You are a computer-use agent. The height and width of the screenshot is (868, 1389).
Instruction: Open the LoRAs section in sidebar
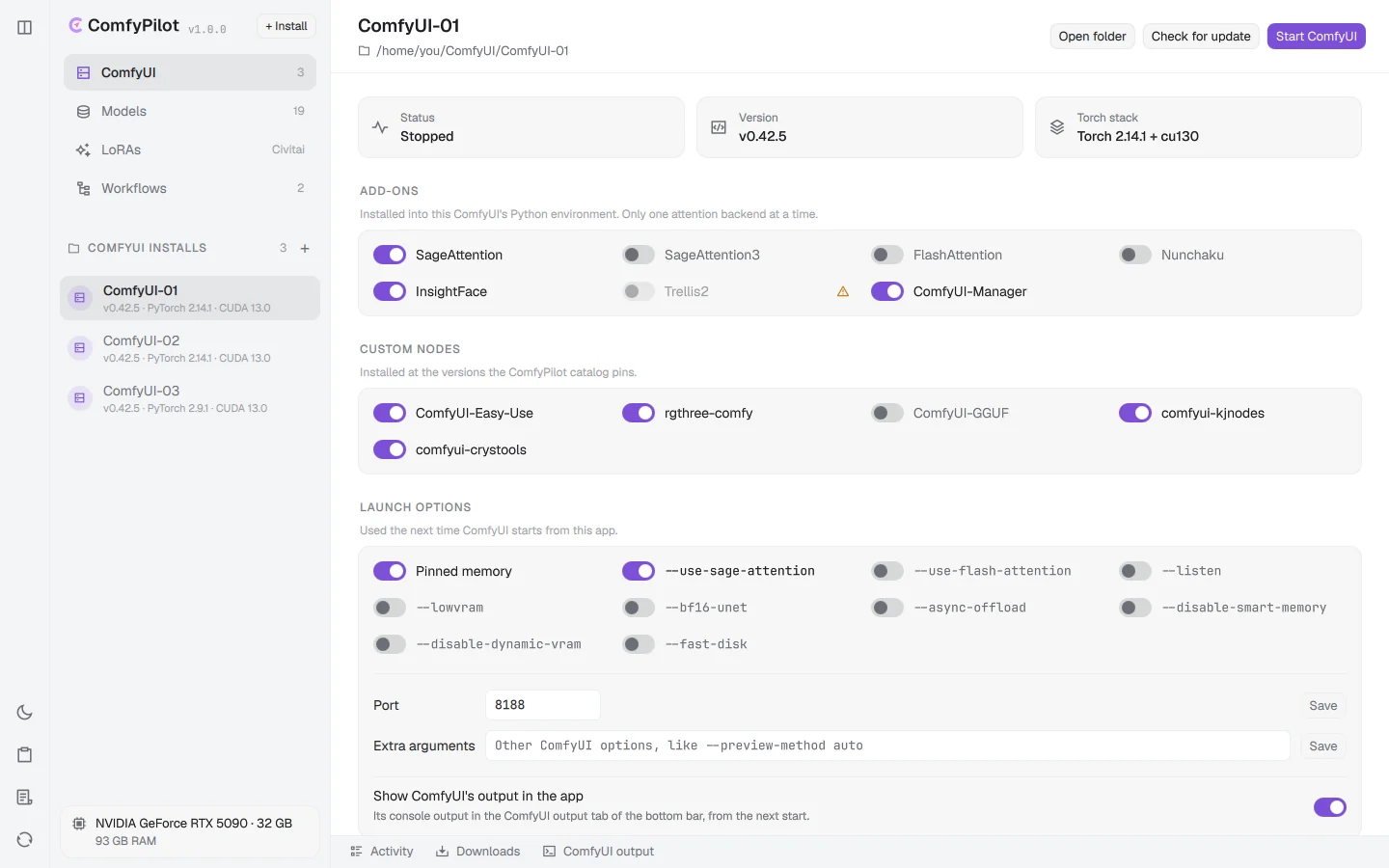coord(190,149)
